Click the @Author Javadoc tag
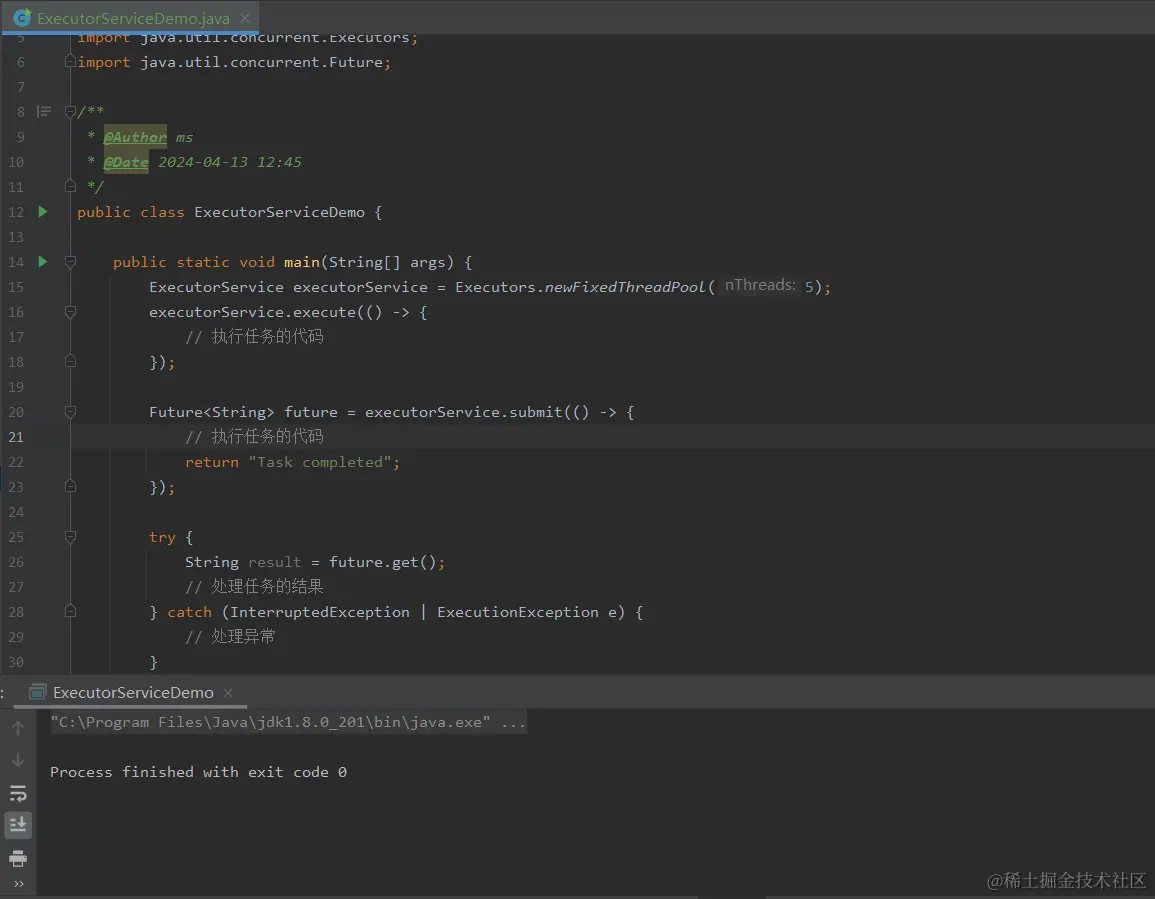This screenshot has width=1155, height=899. point(135,137)
